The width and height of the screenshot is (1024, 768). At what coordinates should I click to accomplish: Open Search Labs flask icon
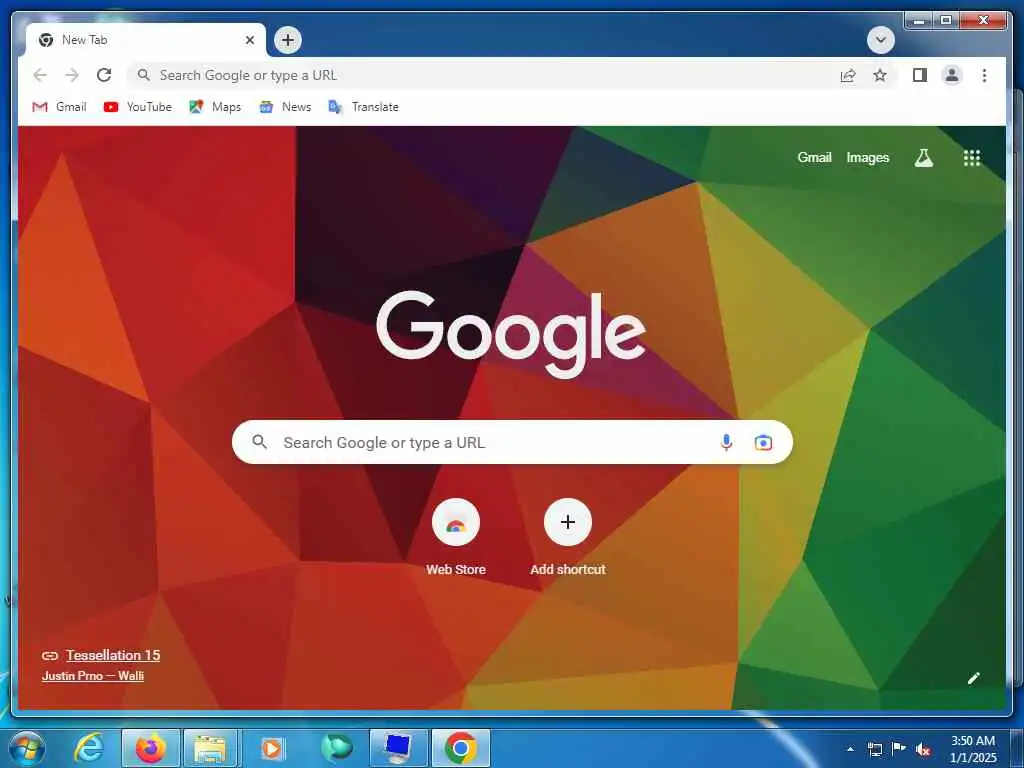click(x=923, y=157)
